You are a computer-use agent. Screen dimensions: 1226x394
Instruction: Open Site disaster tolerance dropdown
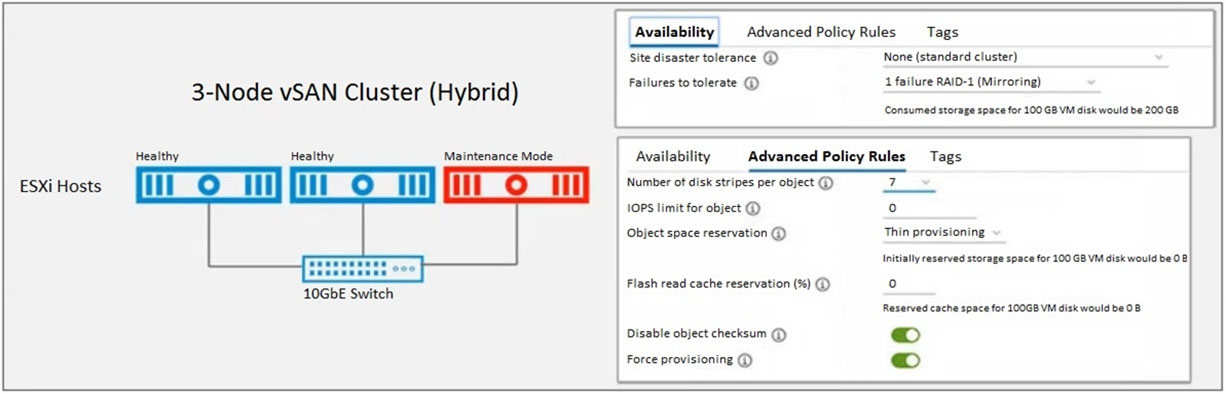point(1025,58)
